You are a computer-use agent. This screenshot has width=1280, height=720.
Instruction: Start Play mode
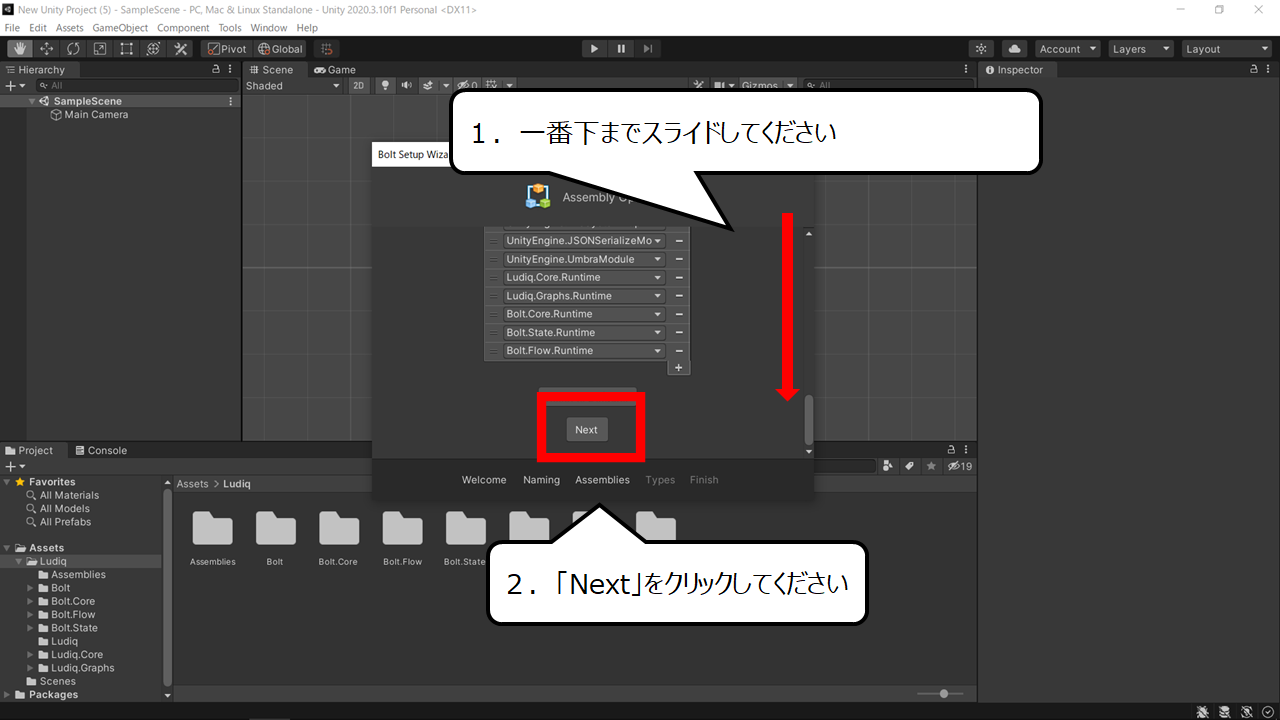click(x=594, y=48)
